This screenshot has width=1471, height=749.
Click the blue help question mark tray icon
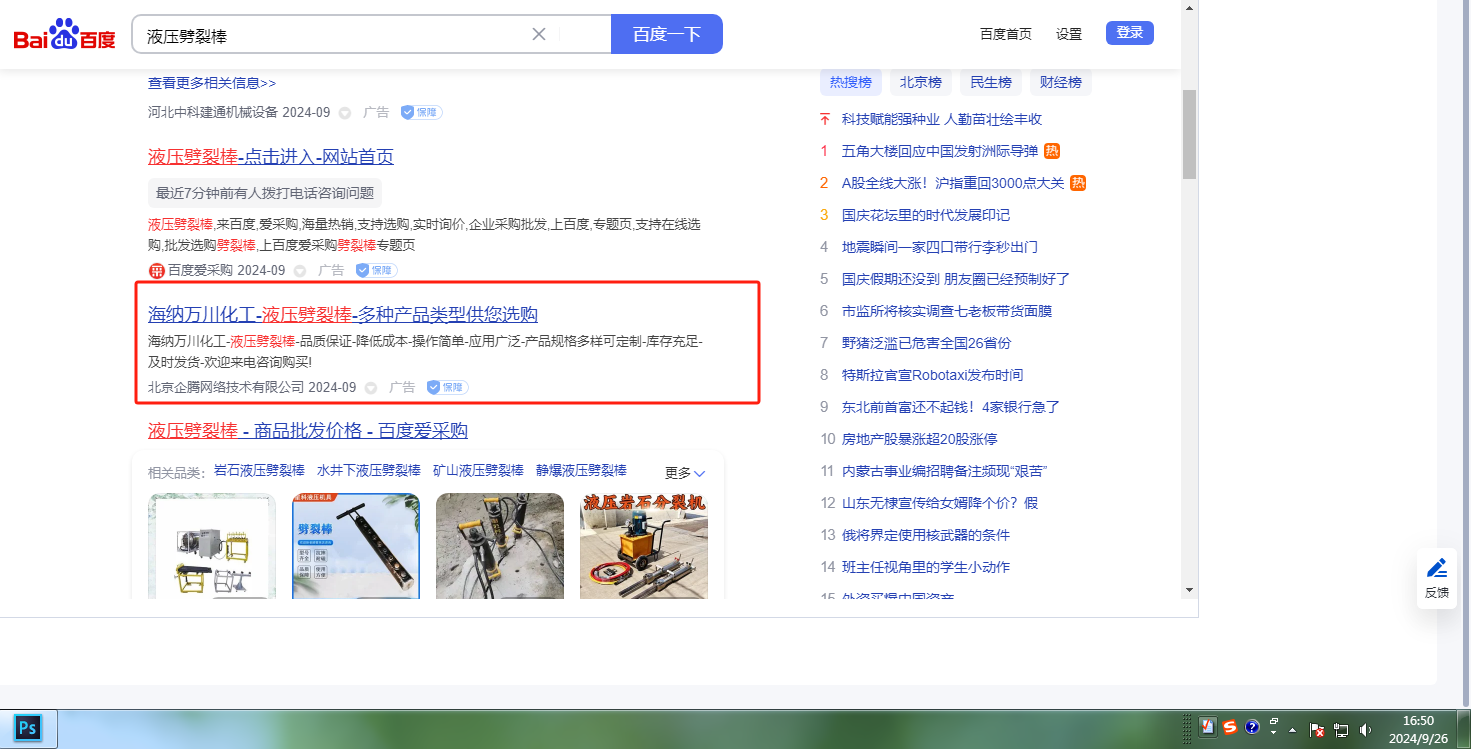pos(1252,728)
